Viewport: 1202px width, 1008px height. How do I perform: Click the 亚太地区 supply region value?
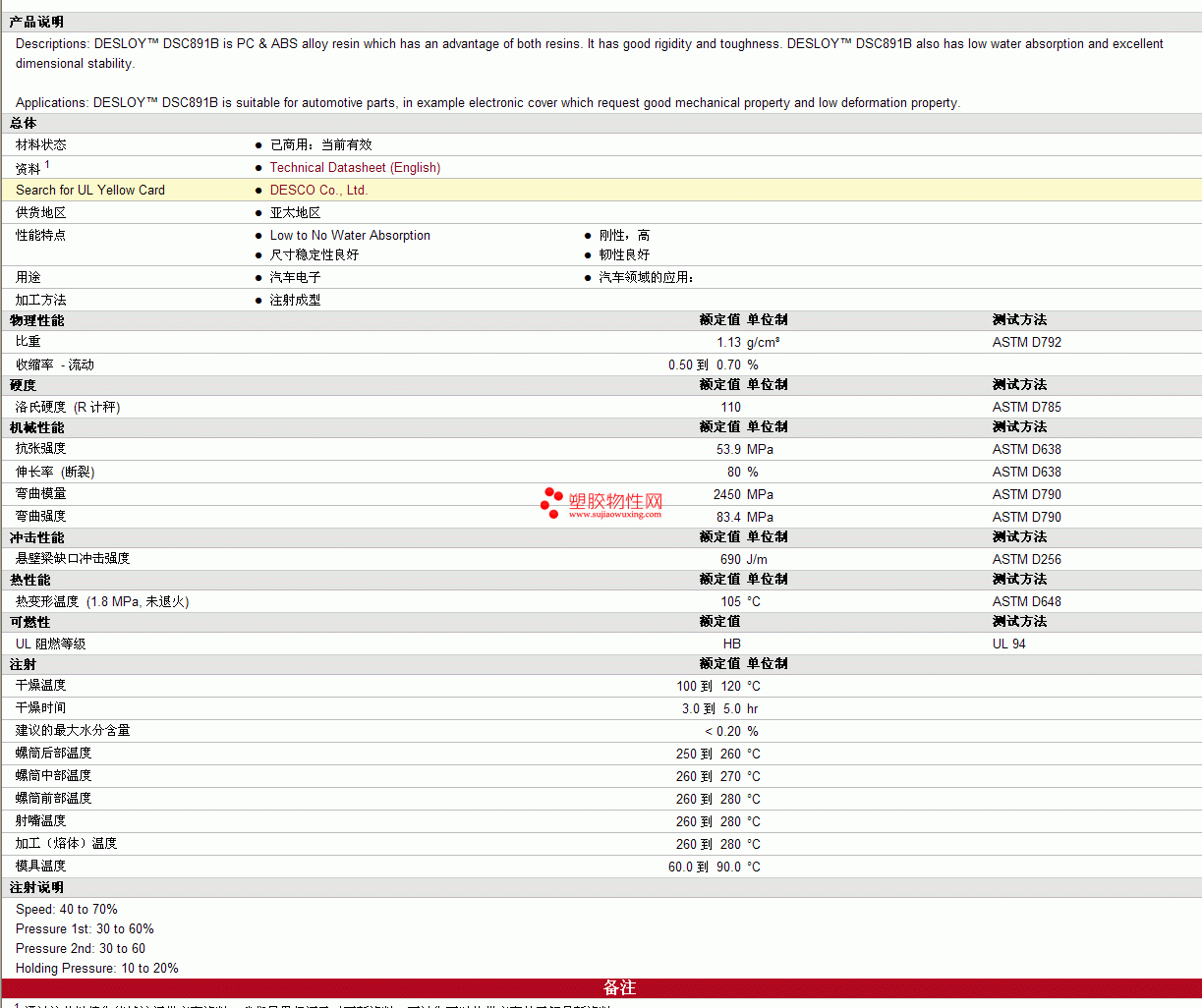(x=296, y=213)
